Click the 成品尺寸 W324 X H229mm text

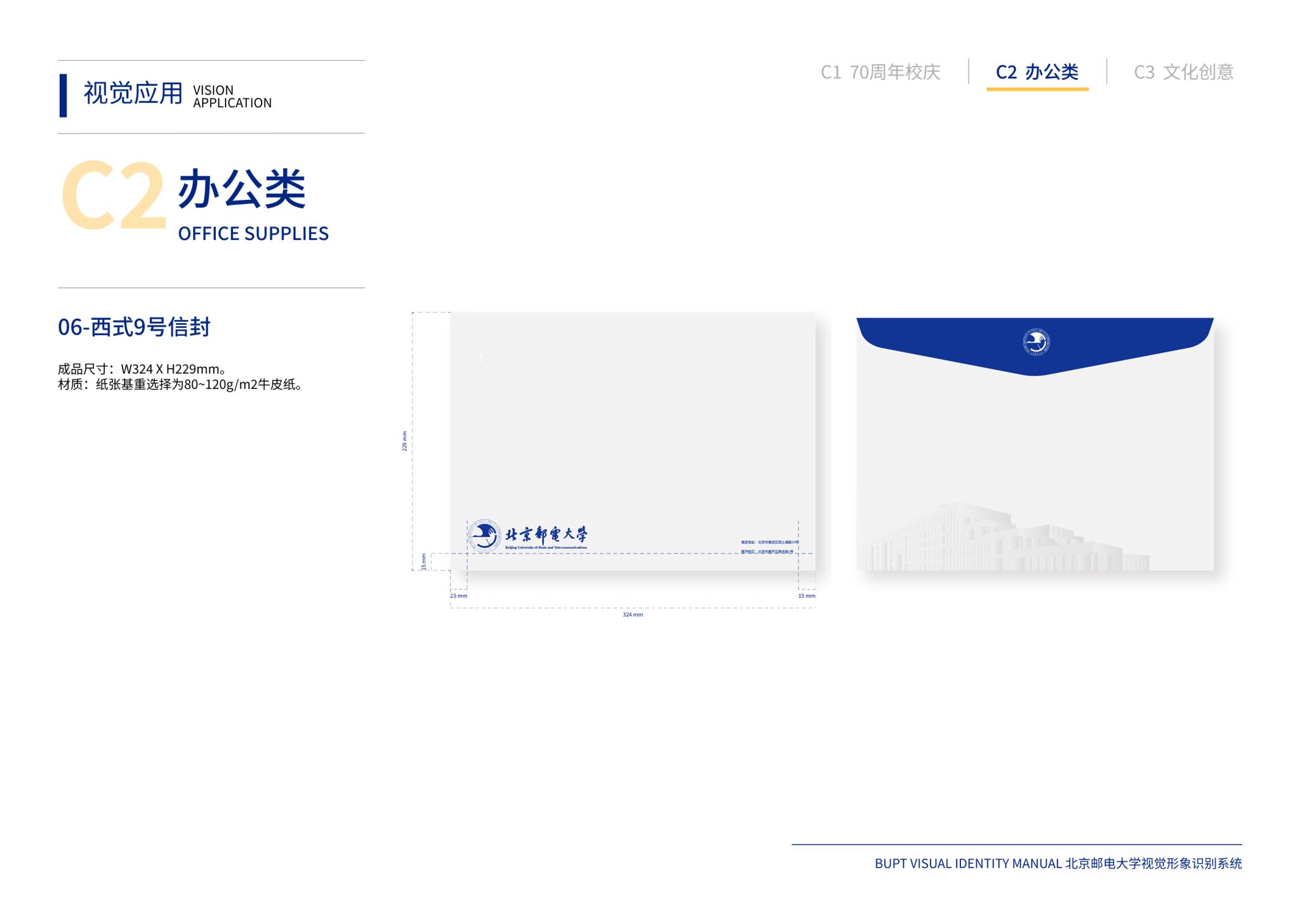(142, 369)
